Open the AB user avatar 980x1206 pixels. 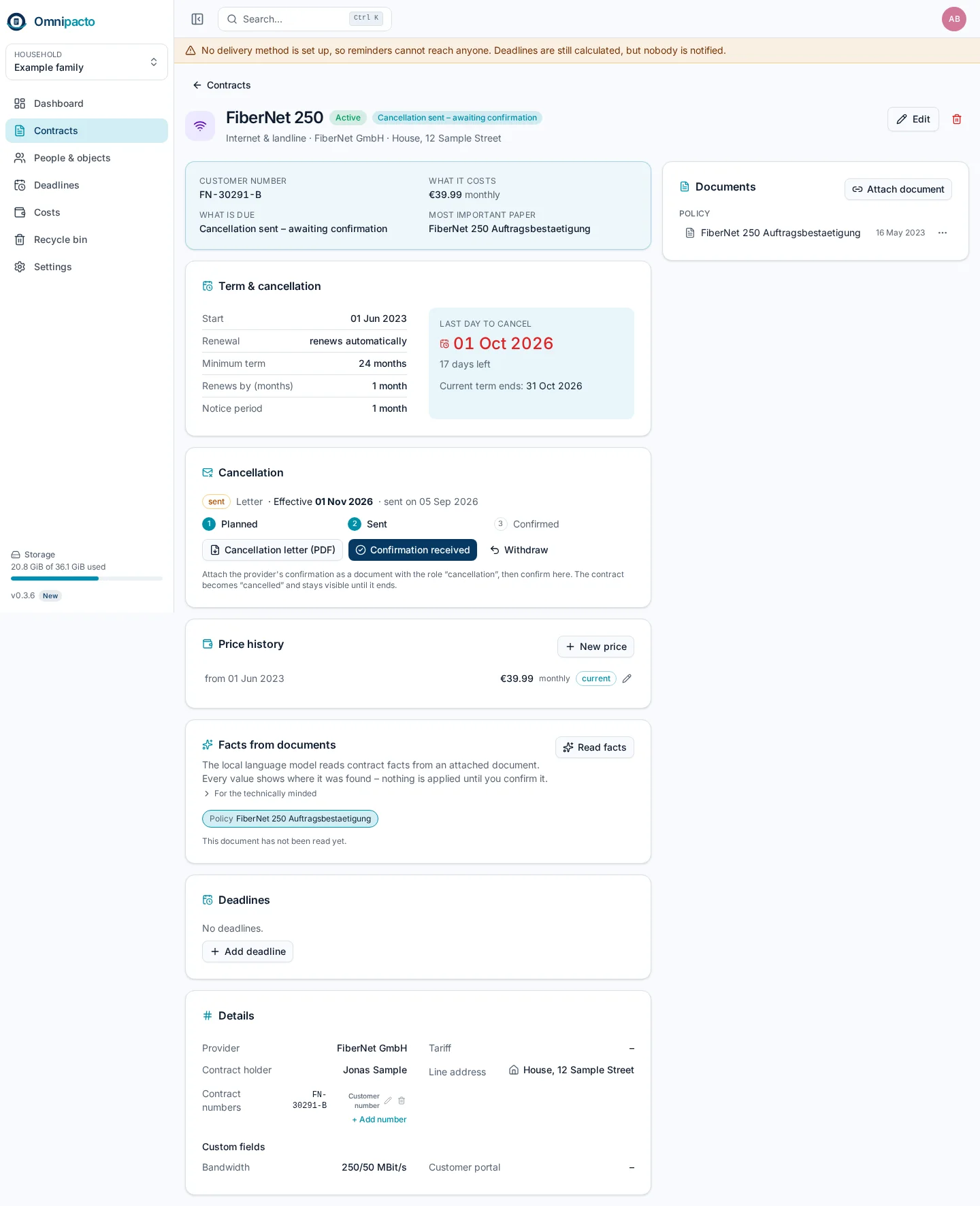954,19
